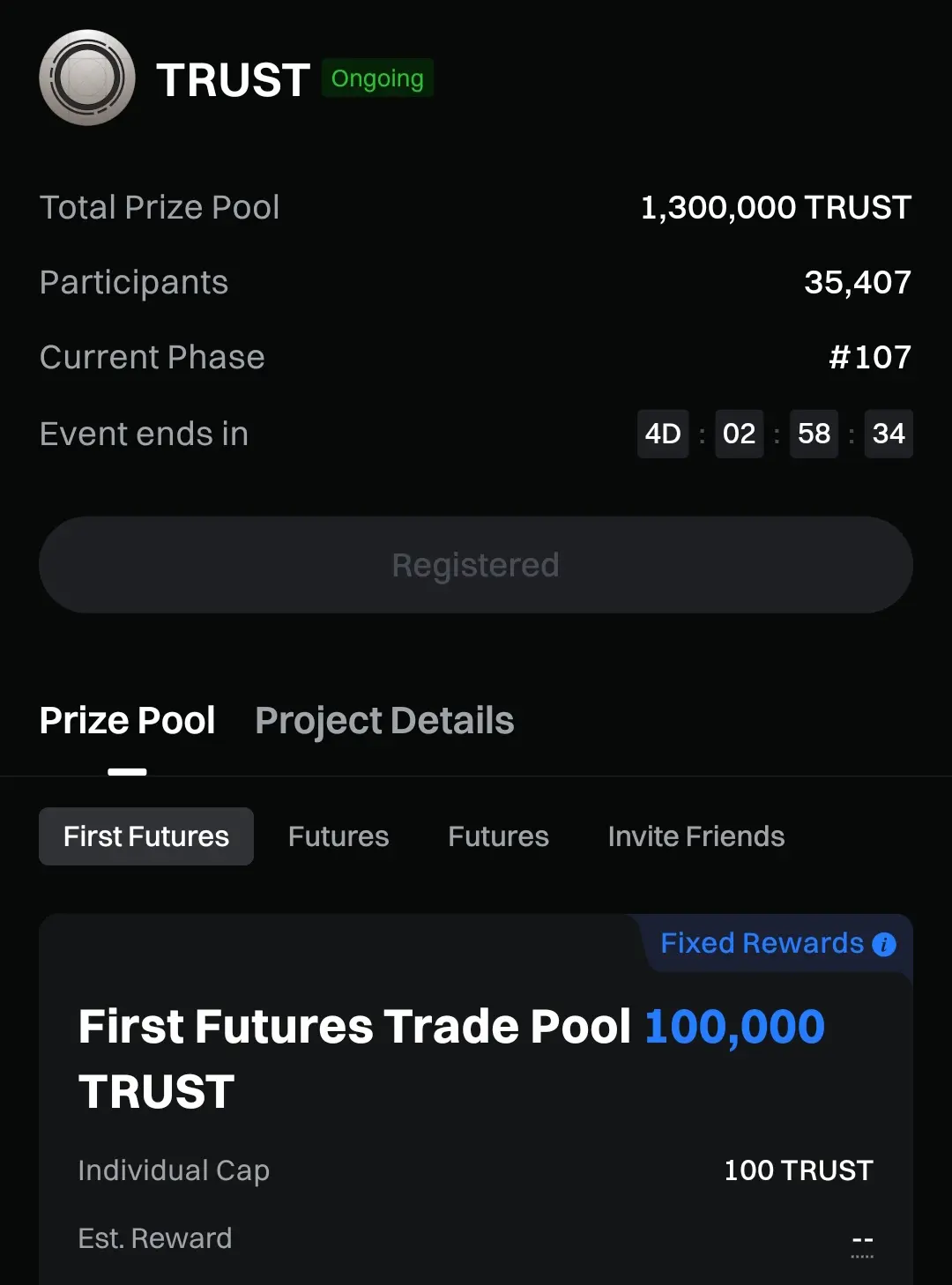Click the 4D countdown days box
952x1285 pixels.
[663, 434]
